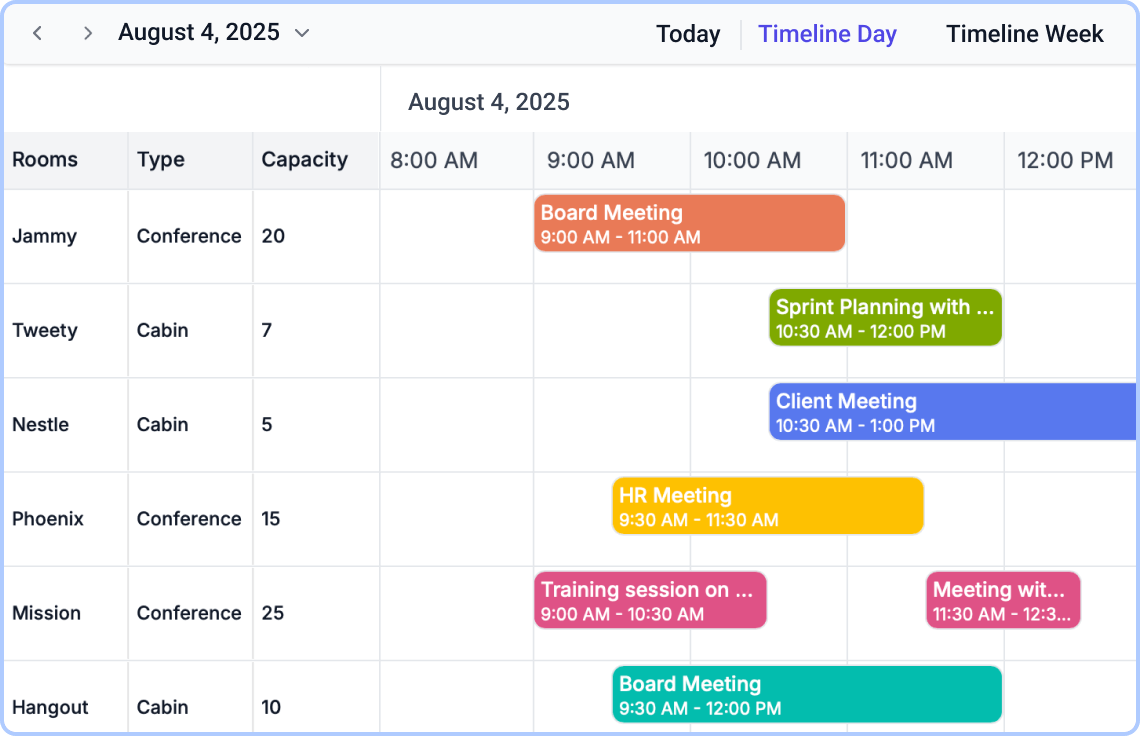Open the date picker chevron beside August 4

pos(301,33)
